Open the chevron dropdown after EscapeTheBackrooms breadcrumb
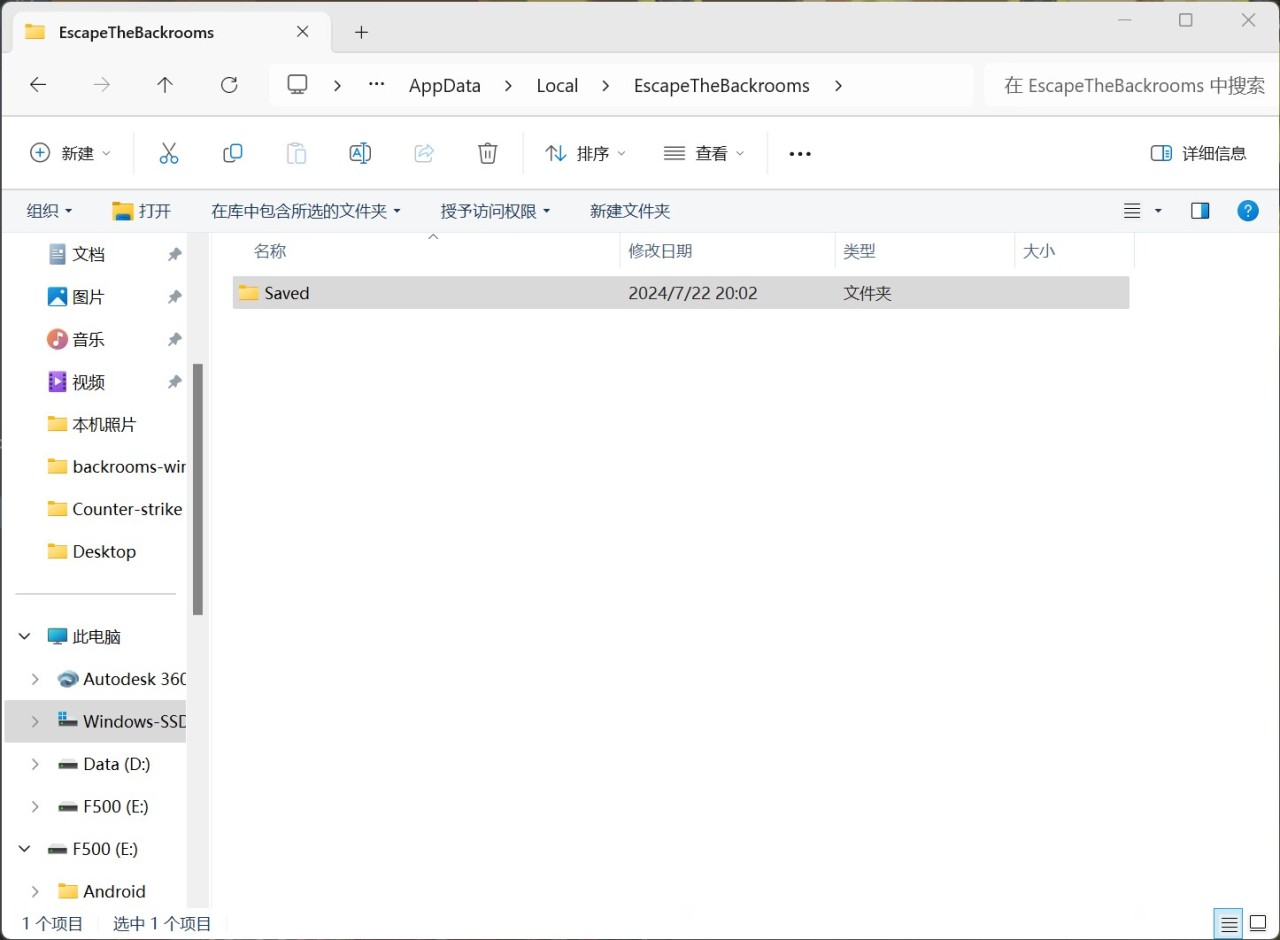 [838, 85]
